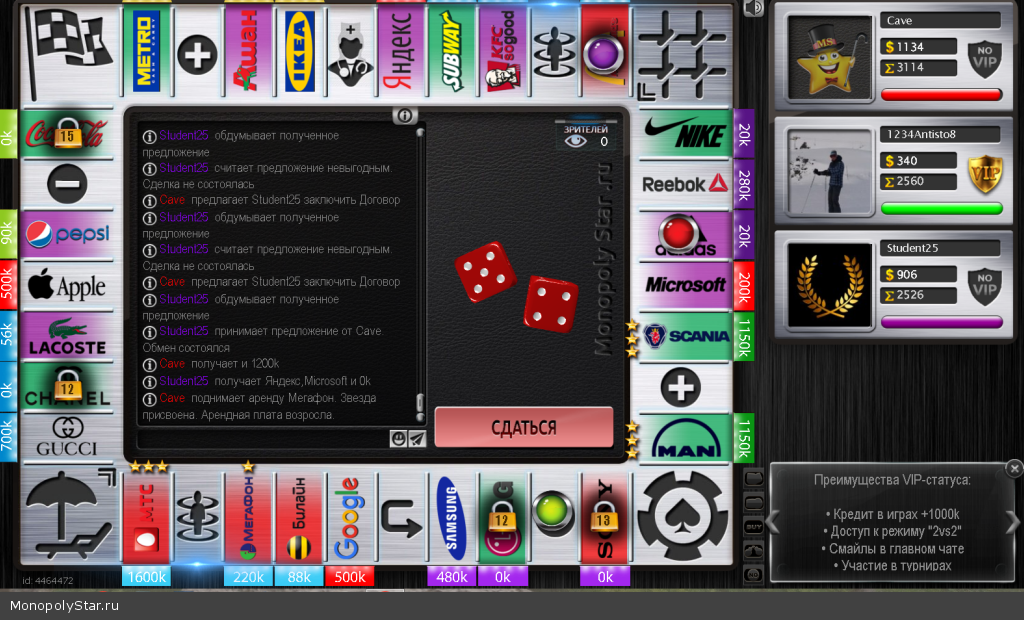1024x620 pixels.
Task: Click the СДАТЬСЯ surrender button
Action: pyautogui.click(x=524, y=427)
